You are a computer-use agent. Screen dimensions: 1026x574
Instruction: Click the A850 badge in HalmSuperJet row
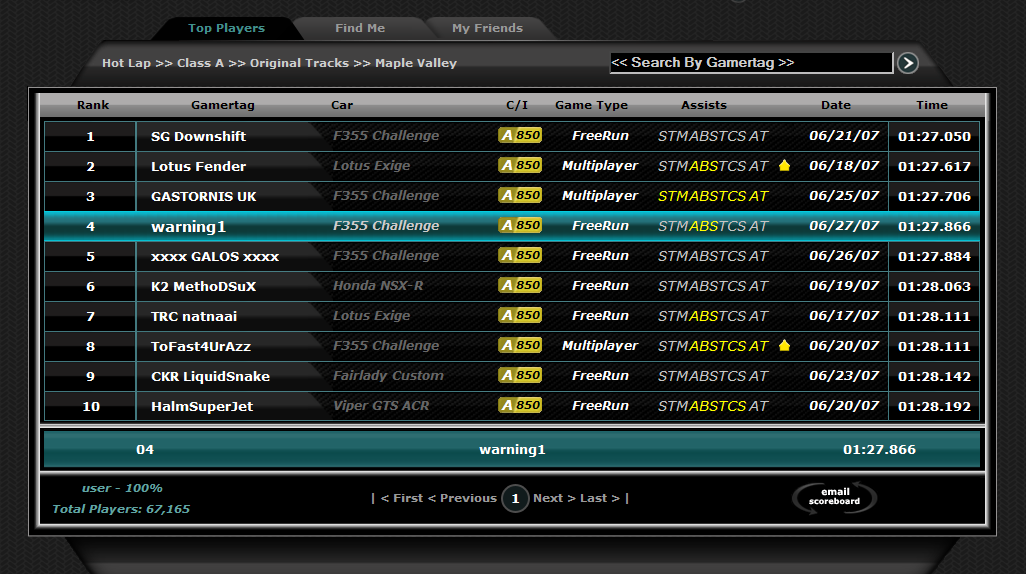520,406
